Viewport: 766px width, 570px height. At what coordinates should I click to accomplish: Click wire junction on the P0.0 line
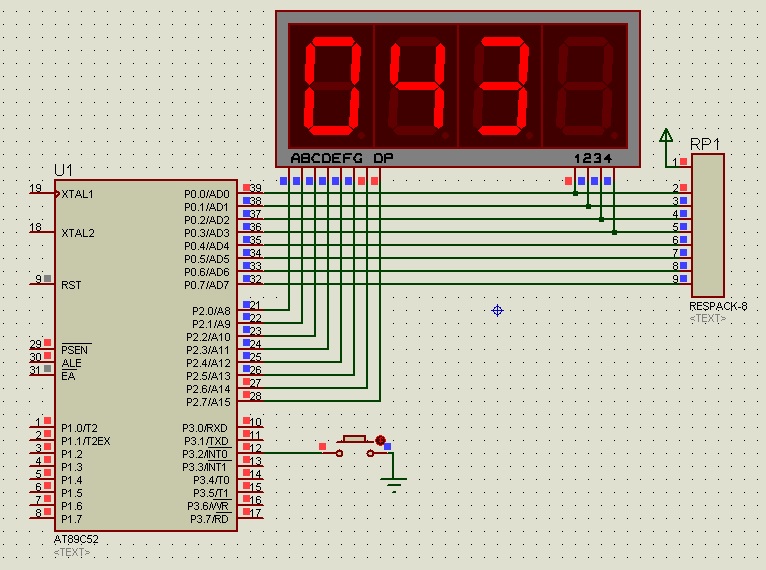pyautogui.click(x=575, y=193)
